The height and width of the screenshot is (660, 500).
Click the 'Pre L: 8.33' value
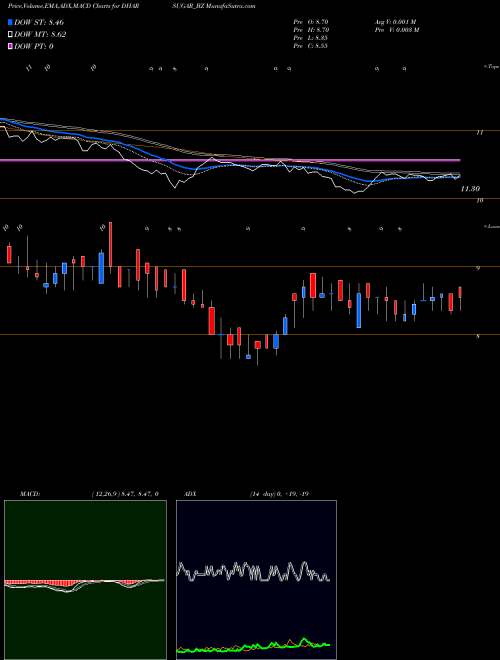point(311,38)
